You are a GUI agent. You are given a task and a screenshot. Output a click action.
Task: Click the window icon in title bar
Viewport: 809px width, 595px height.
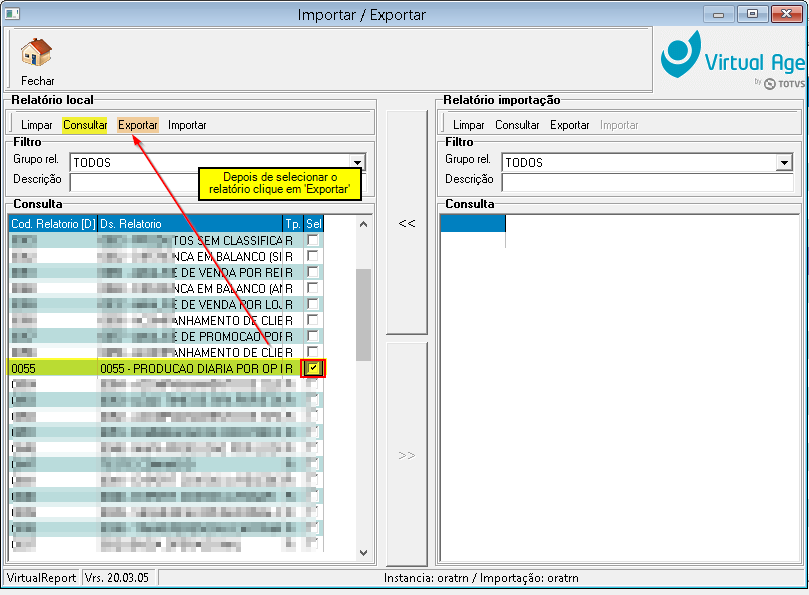[x=12, y=13]
